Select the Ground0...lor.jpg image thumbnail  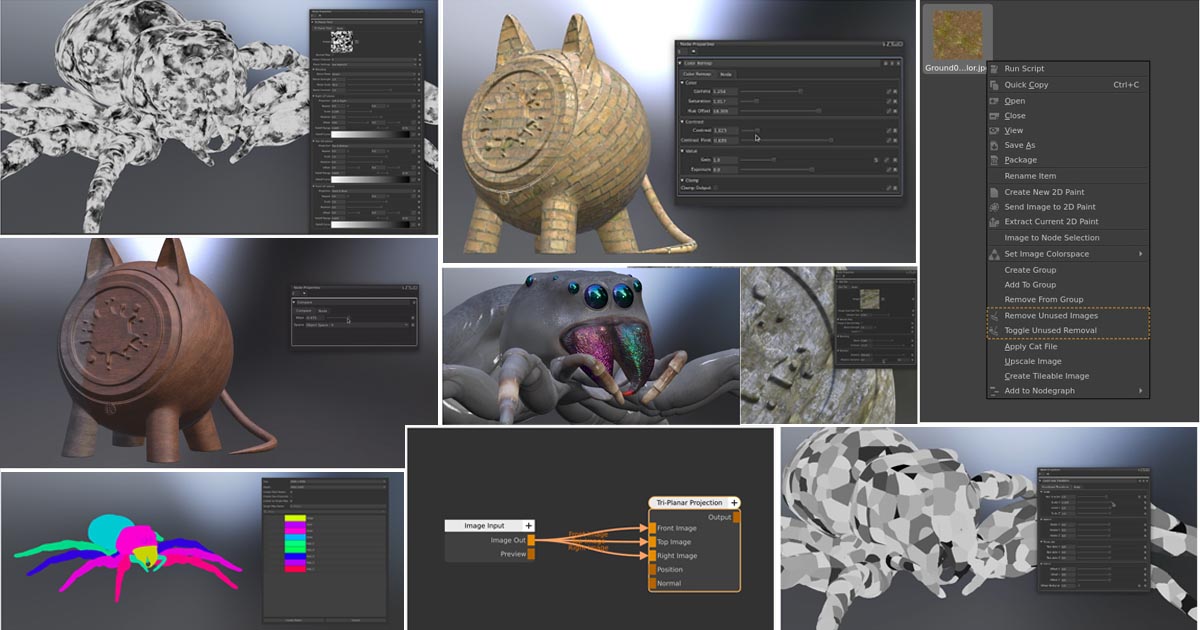pyautogui.click(x=957, y=39)
